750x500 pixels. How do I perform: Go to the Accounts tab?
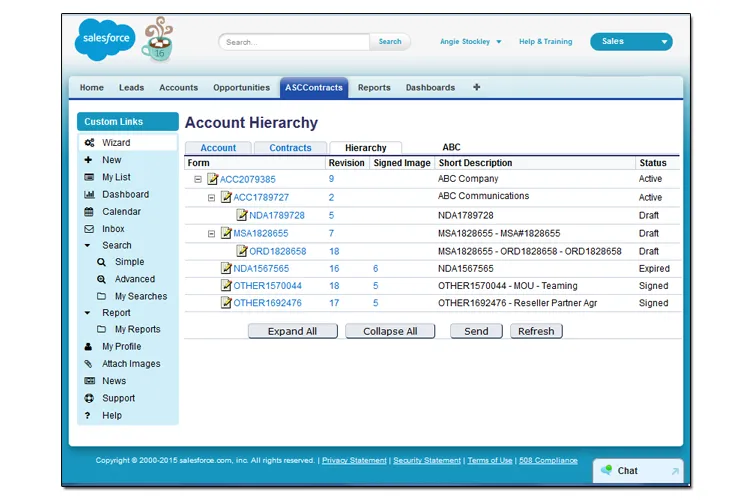(x=178, y=88)
